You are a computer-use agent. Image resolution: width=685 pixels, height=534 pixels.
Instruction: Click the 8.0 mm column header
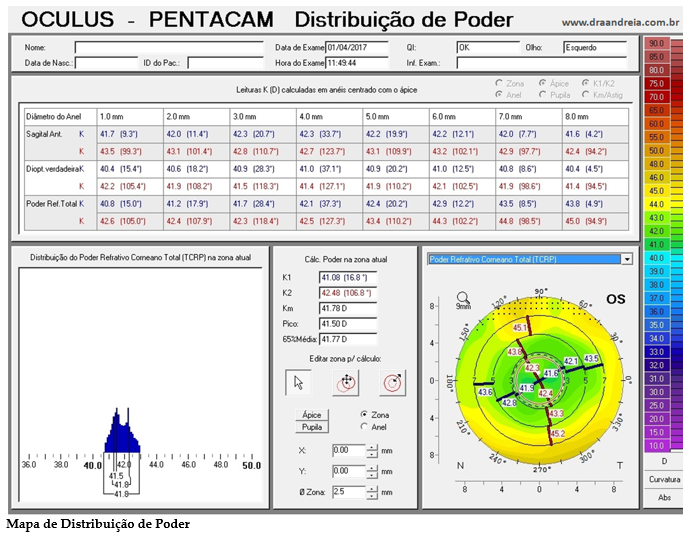coord(595,117)
